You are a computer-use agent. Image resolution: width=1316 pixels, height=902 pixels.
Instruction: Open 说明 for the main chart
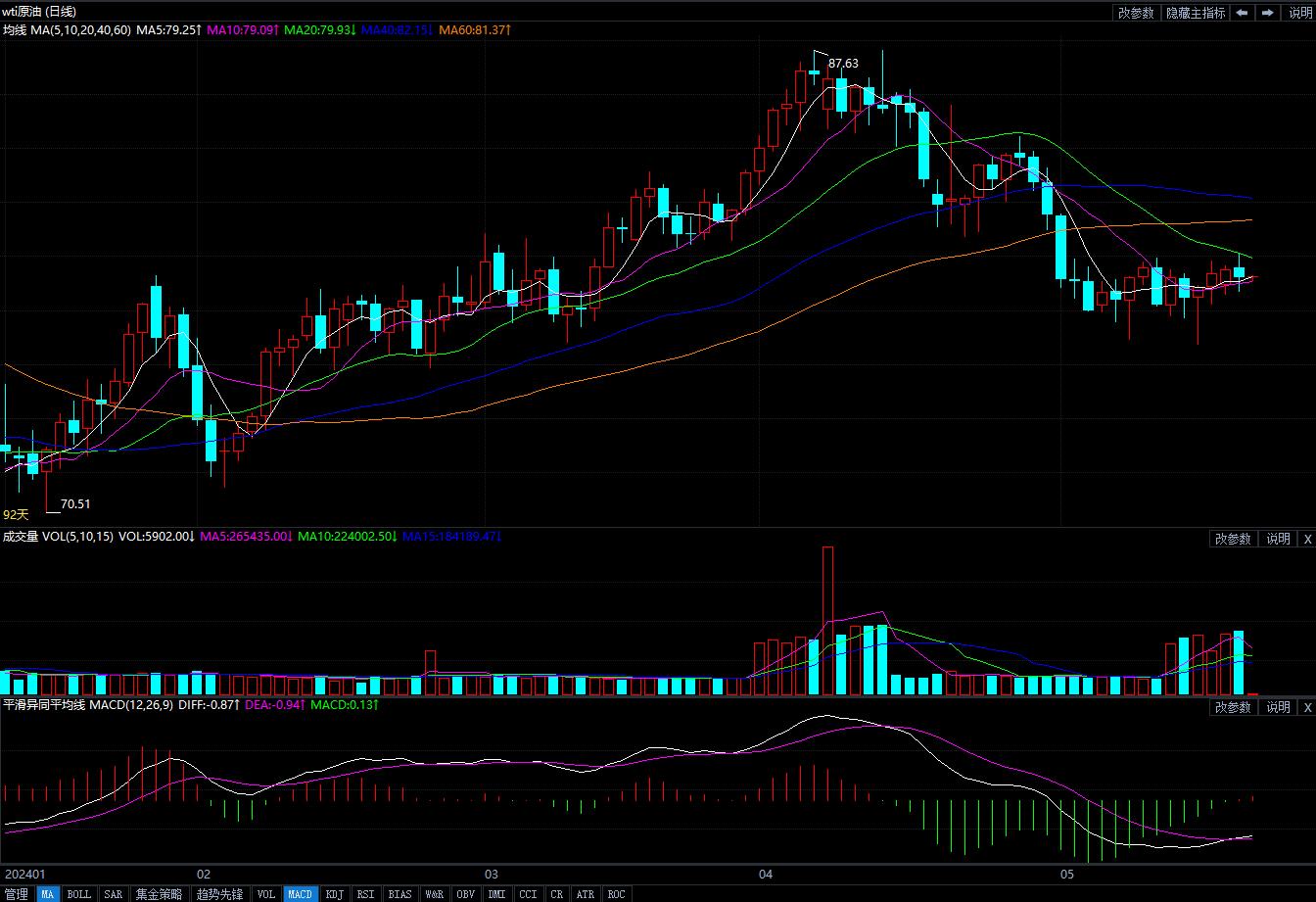(x=1299, y=13)
